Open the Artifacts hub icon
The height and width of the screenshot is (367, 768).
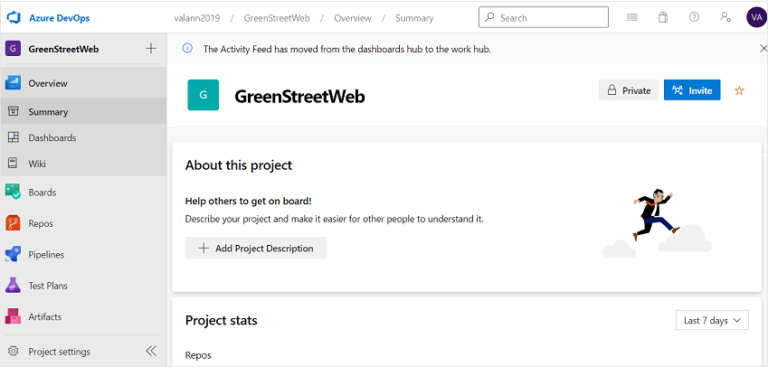(x=13, y=317)
